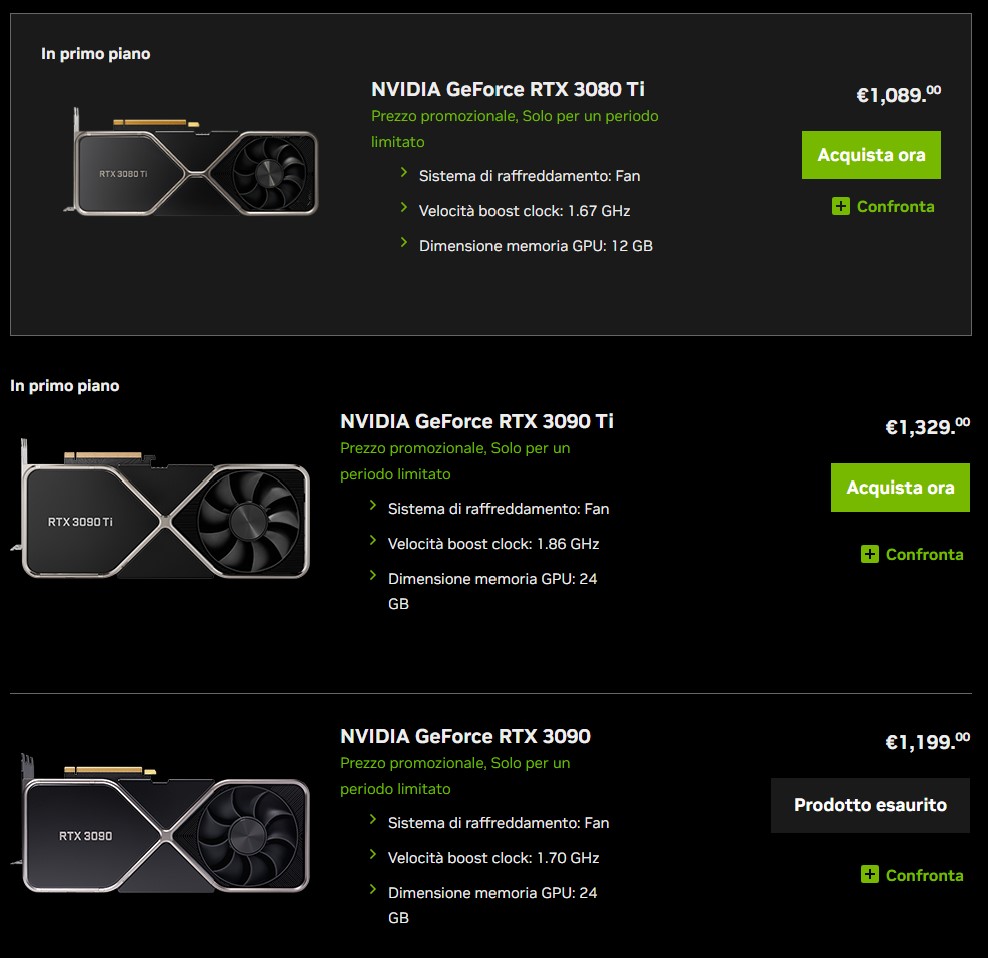The width and height of the screenshot is (988, 958).
Task: Select Confronta text for the RTX 3090 Ti
Action: 924,554
